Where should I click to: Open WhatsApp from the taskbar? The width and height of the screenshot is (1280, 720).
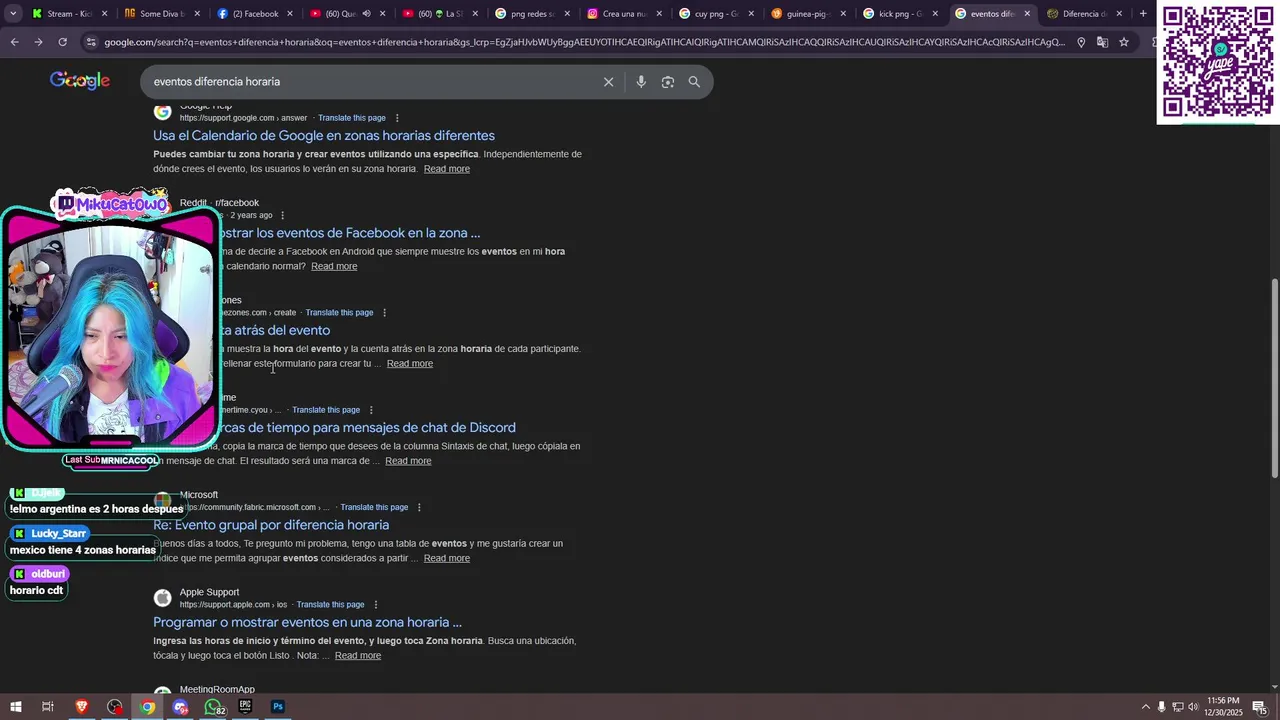pos(213,707)
